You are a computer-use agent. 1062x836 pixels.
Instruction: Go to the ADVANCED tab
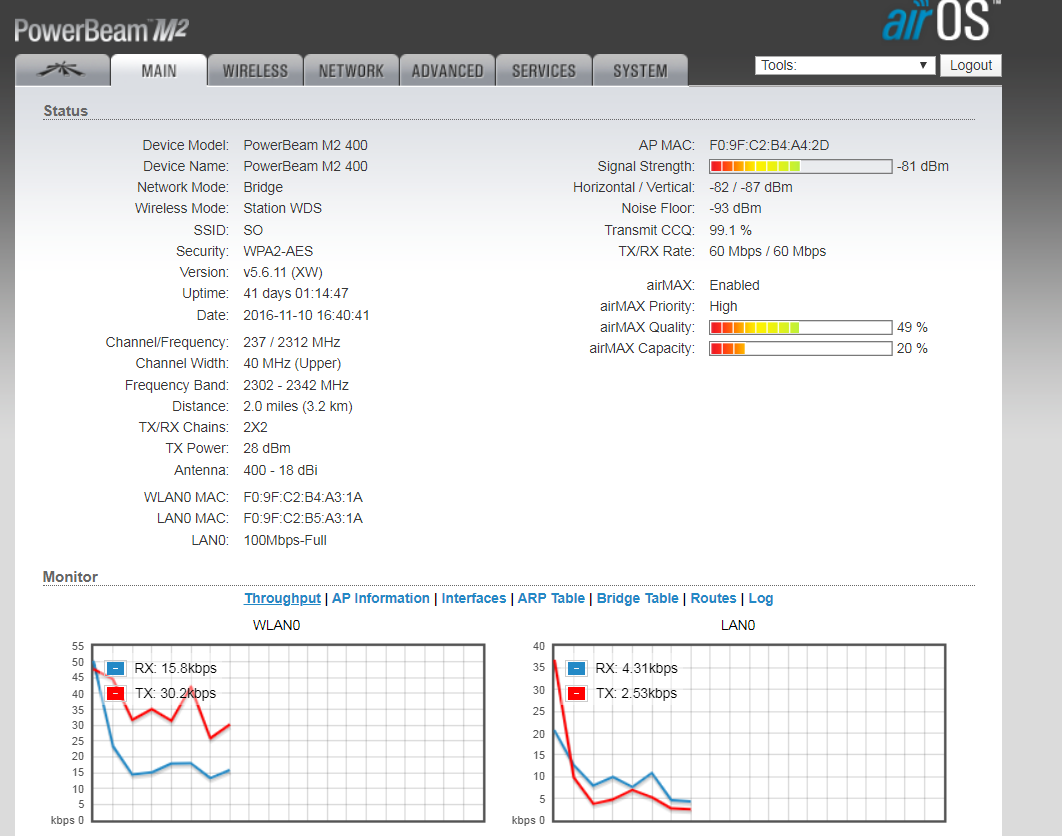(x=448, y=70)
